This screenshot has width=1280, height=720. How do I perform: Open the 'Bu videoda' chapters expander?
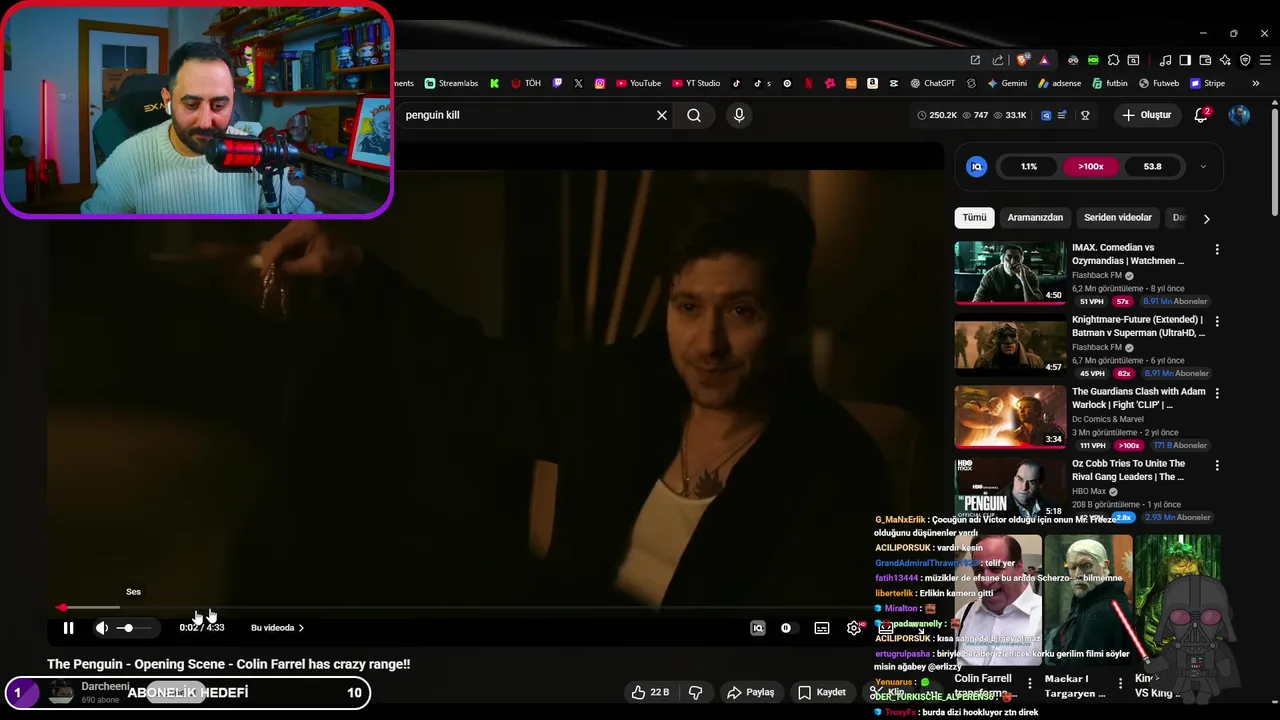point(278,628)
